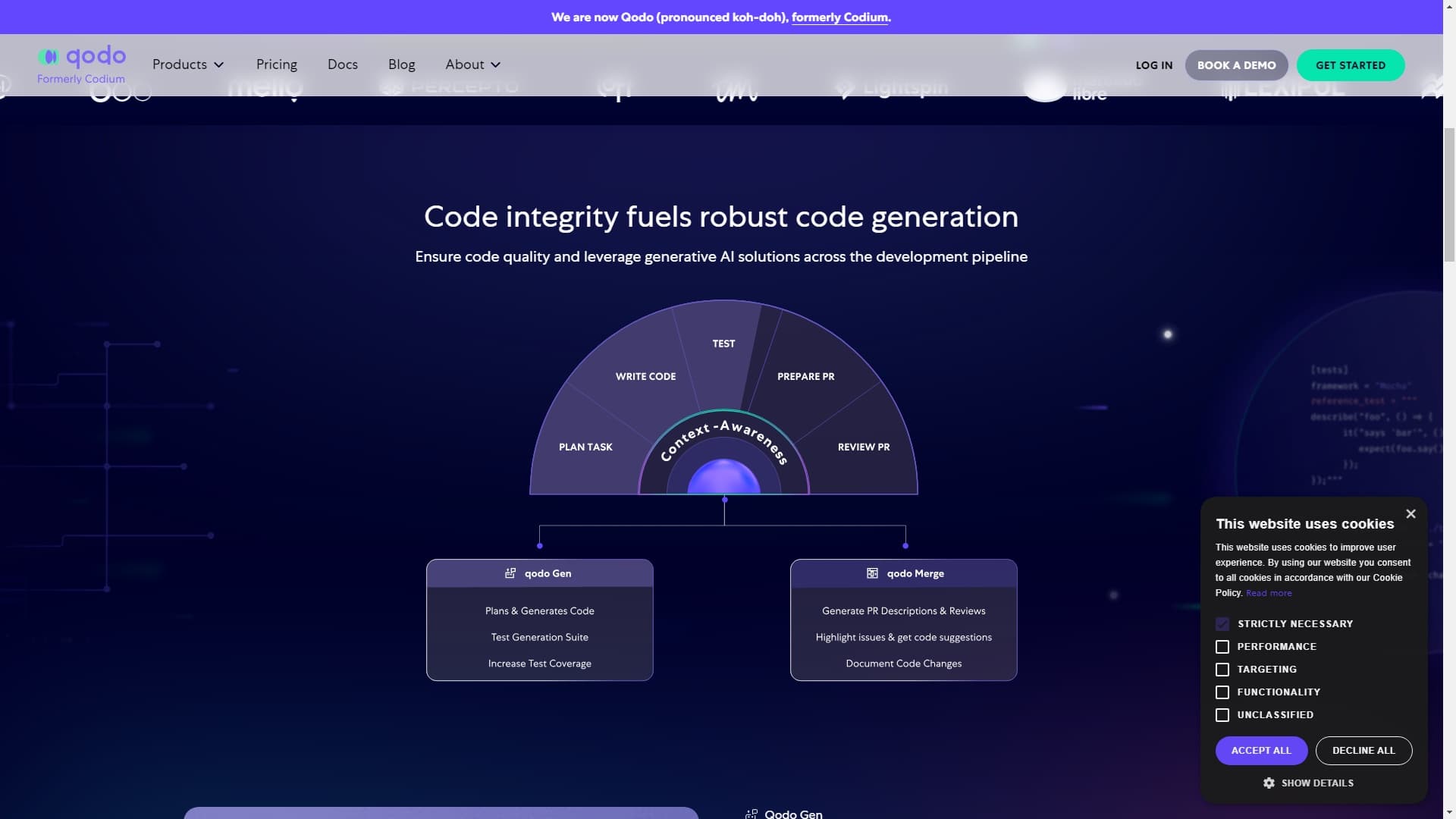Click the Get Started button
Viewport: 1456px width, 819px height.
pos(1351,65)
